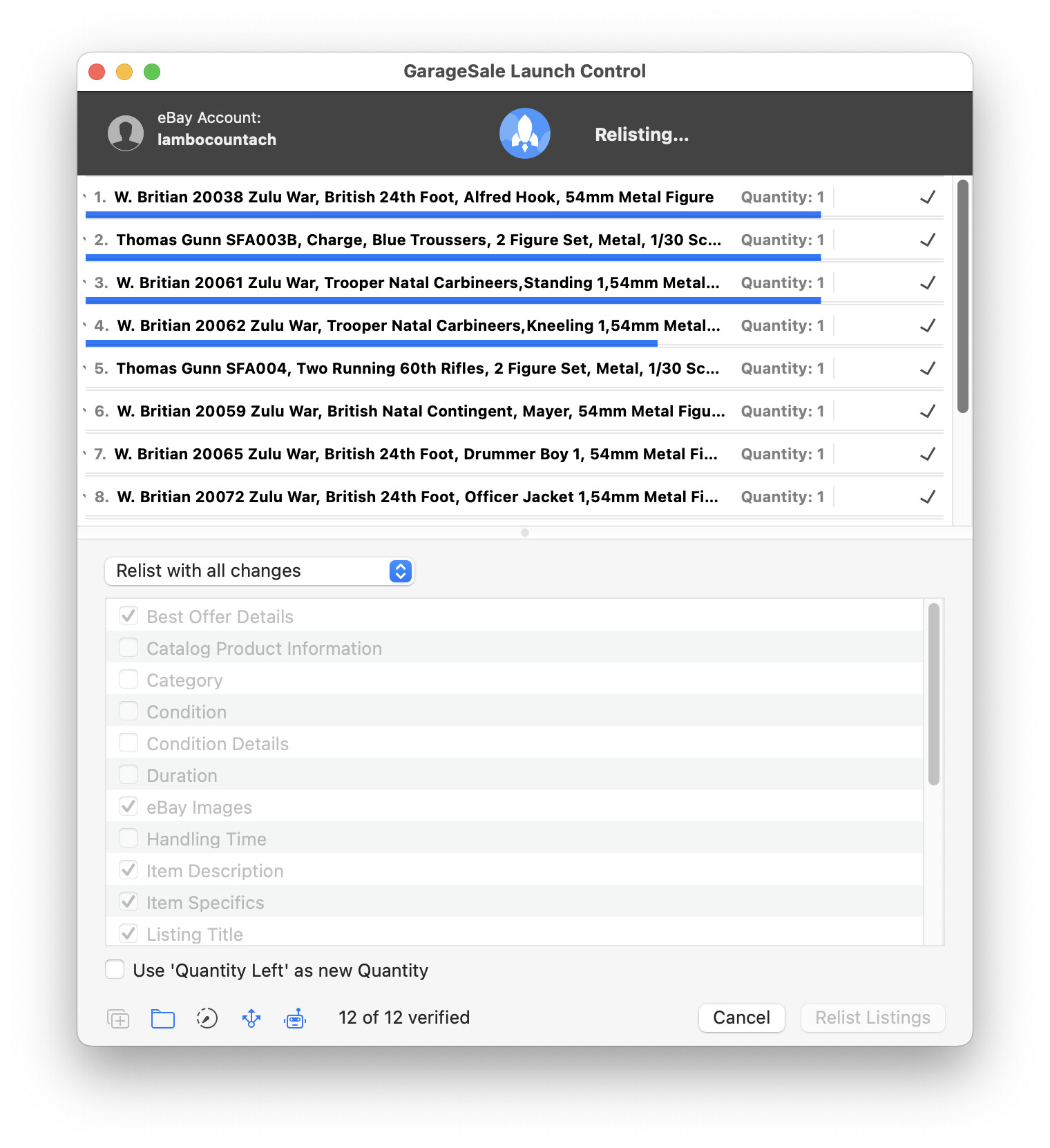This screenshot has height=1148, width=1050.
Task: Enable the Catalog Product Information checkbox
Action: tap(128, 647)
